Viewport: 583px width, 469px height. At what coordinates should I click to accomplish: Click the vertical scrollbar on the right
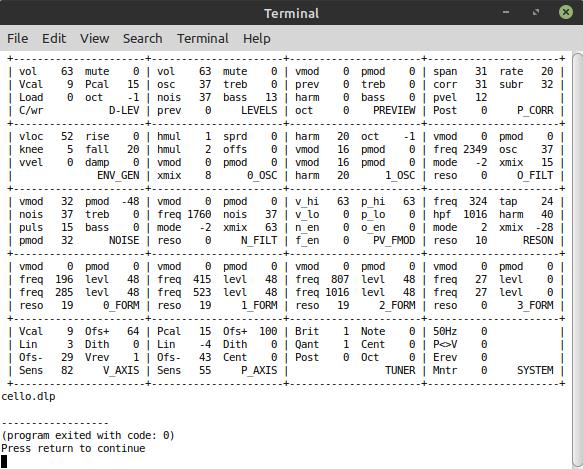[577, 260]
